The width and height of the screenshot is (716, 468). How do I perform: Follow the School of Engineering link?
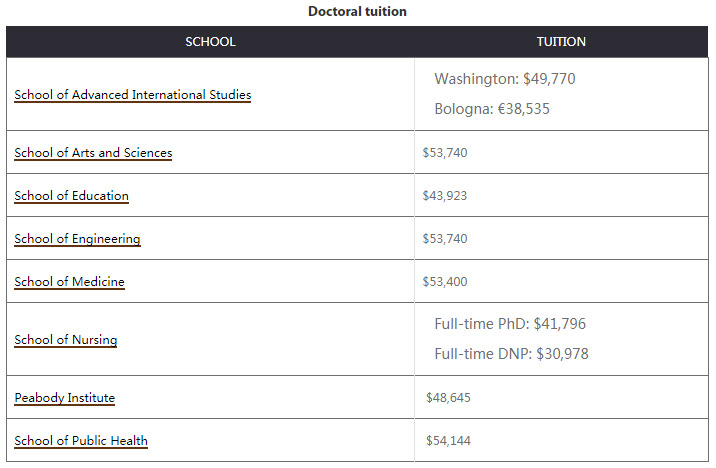(77, 239)
